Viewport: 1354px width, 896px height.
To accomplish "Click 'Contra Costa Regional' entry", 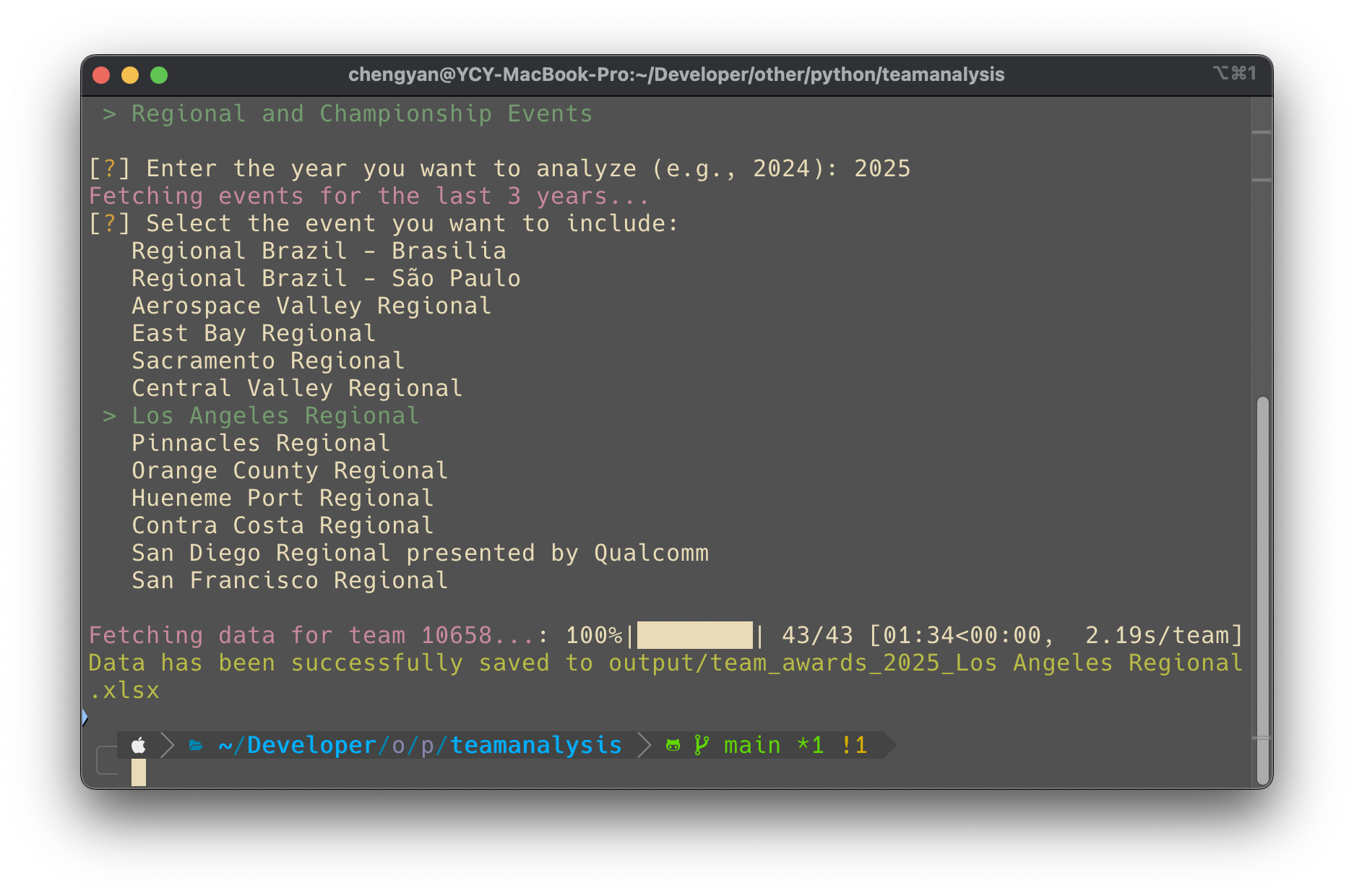I will pos(283,525).
